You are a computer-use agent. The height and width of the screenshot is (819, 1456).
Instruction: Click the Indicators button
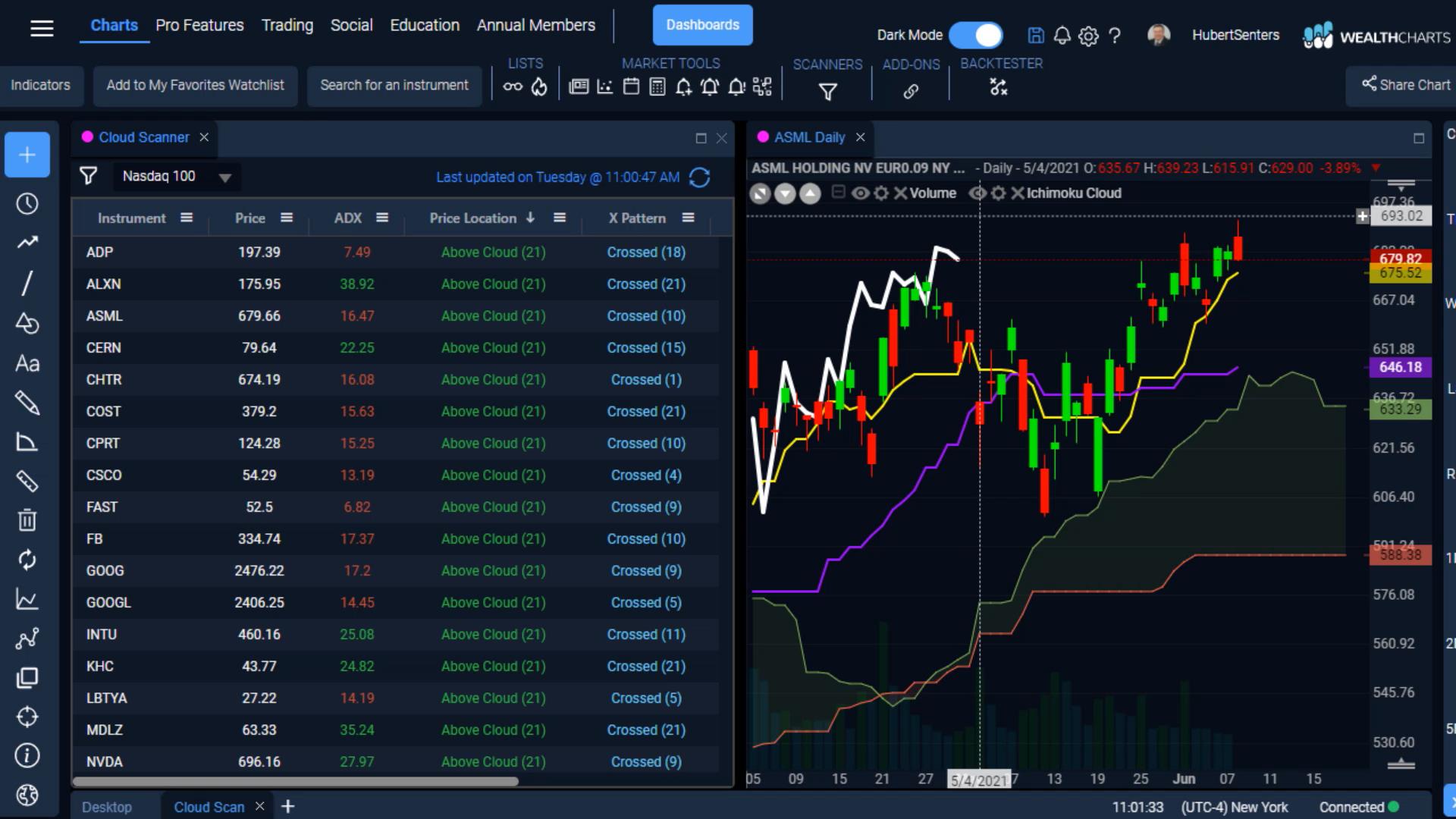coord(40,86)
